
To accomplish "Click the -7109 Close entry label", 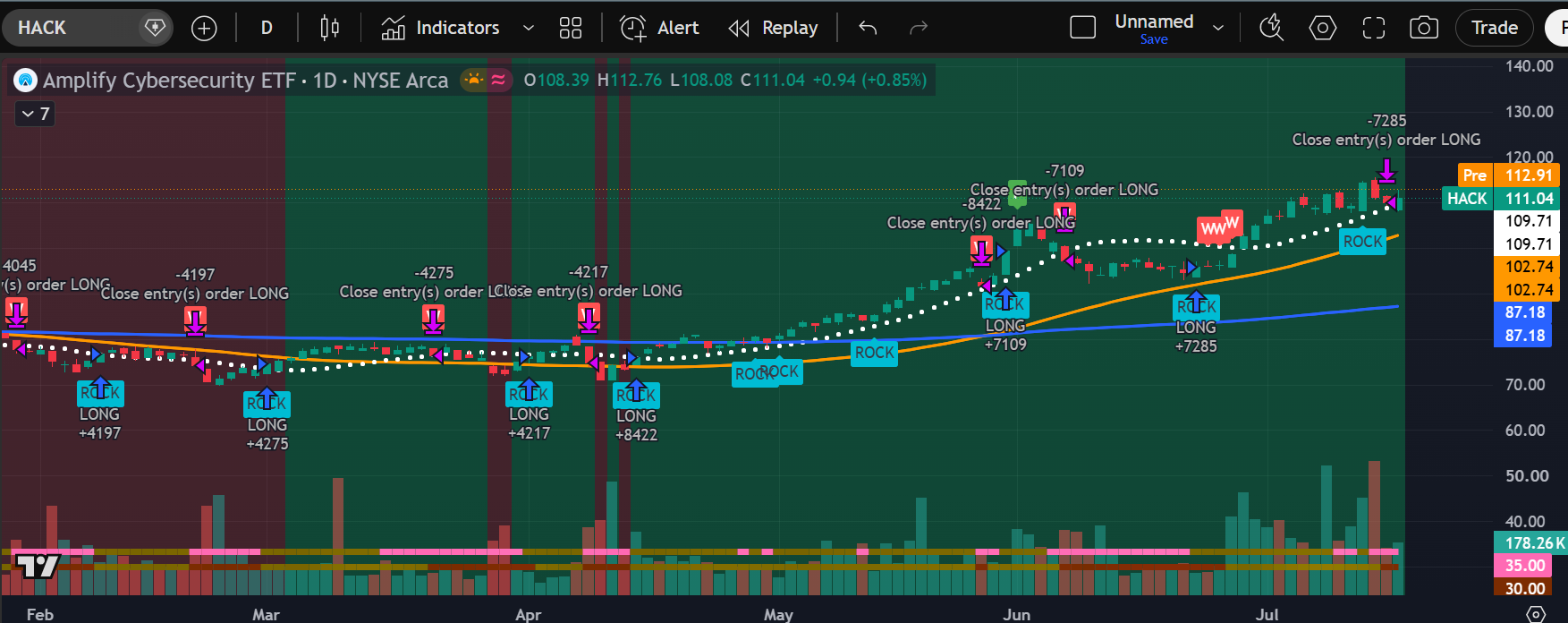I will 1064,181.
